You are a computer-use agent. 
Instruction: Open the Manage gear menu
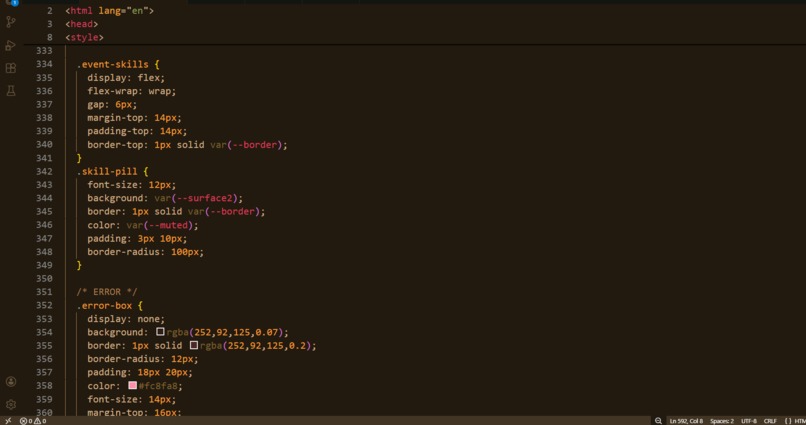tap(11, 404)
